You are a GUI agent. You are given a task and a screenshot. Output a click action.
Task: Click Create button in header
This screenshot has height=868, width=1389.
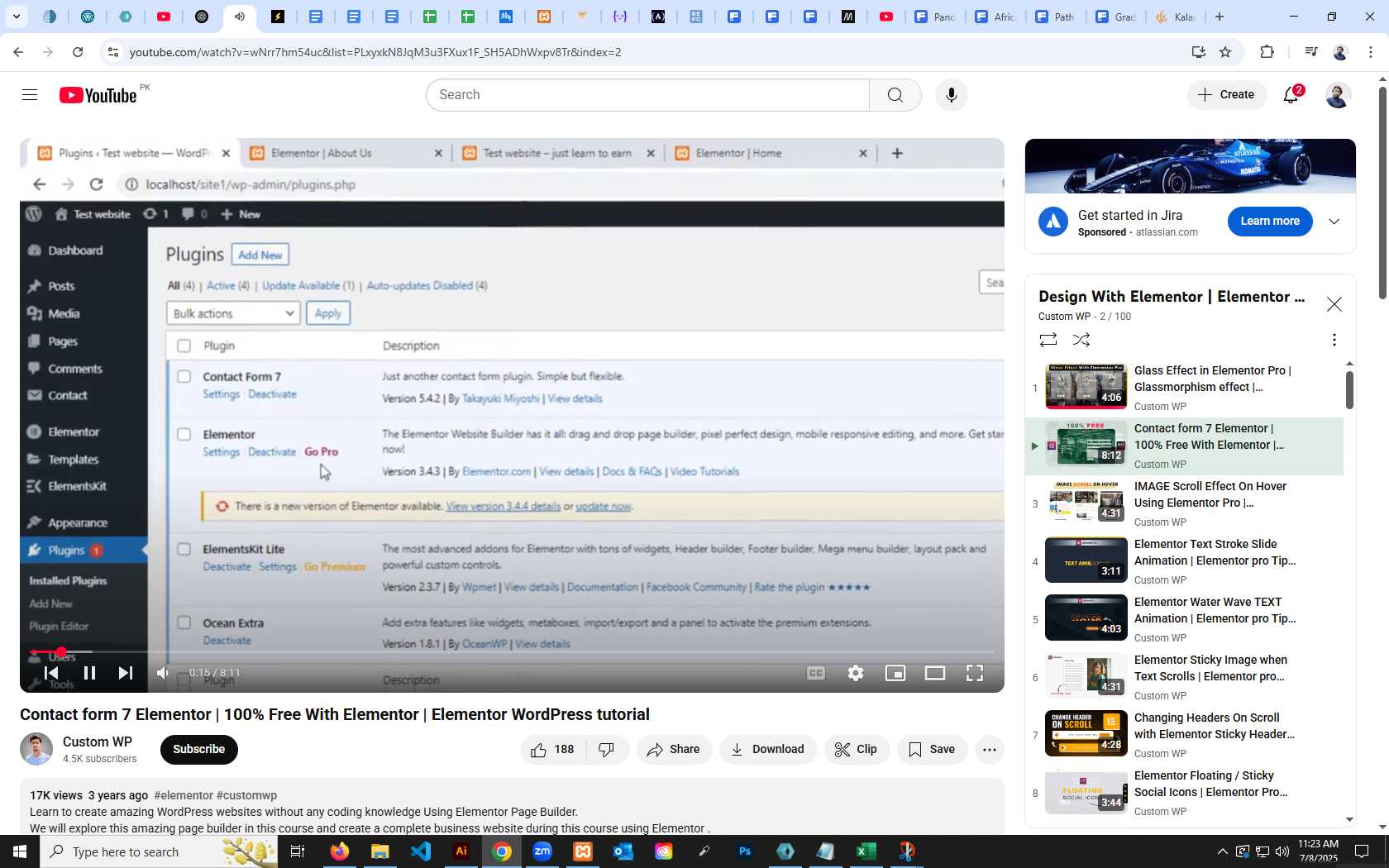point(1227,94)
